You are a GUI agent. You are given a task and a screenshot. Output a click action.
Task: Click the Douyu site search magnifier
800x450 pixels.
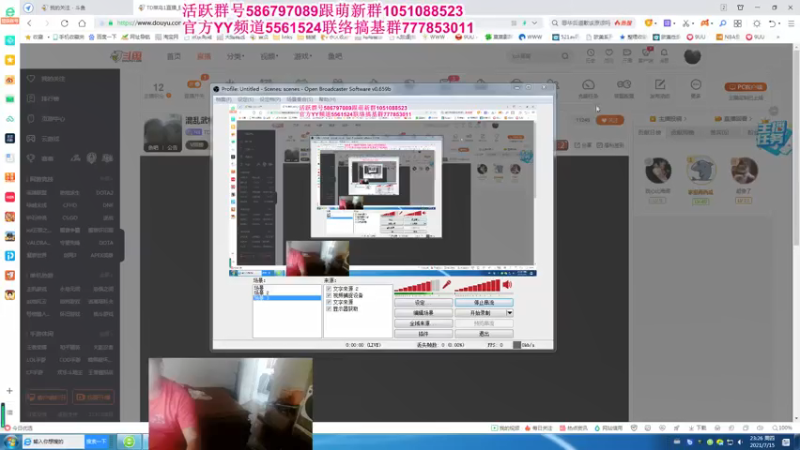tap(565, 56)
